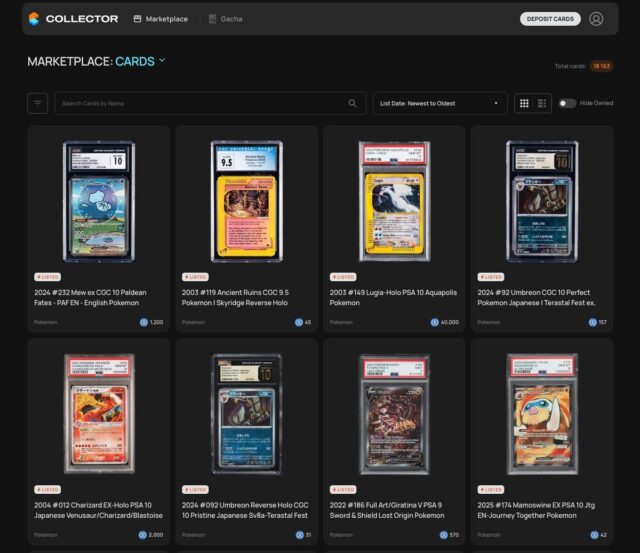Click the coin icon beside price 42

594,535
